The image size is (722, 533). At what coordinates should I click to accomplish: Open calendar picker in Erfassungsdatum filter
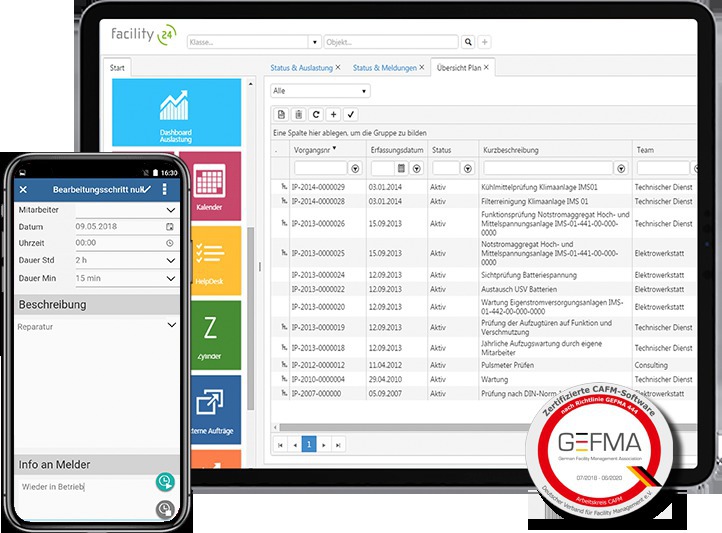click(402, 168)
